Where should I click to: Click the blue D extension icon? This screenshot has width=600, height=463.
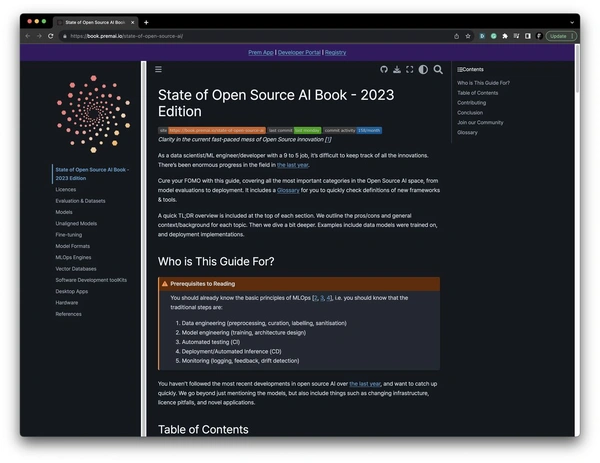coord(482,36)
